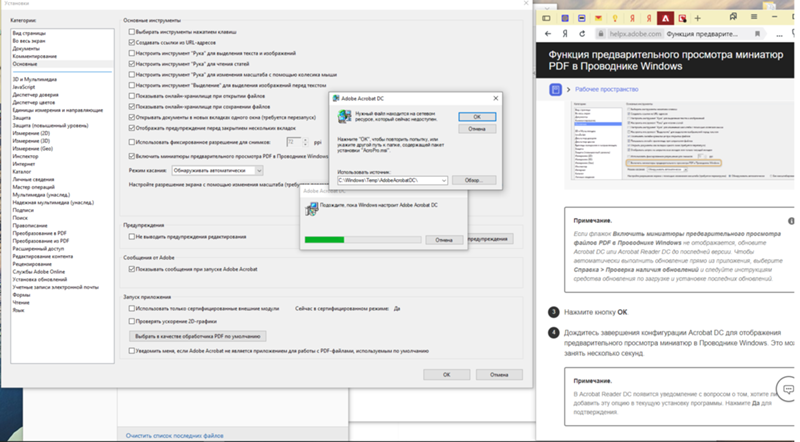Toggle 'Выбирать инструменты нажатием клавиш' checkbox

132,32
